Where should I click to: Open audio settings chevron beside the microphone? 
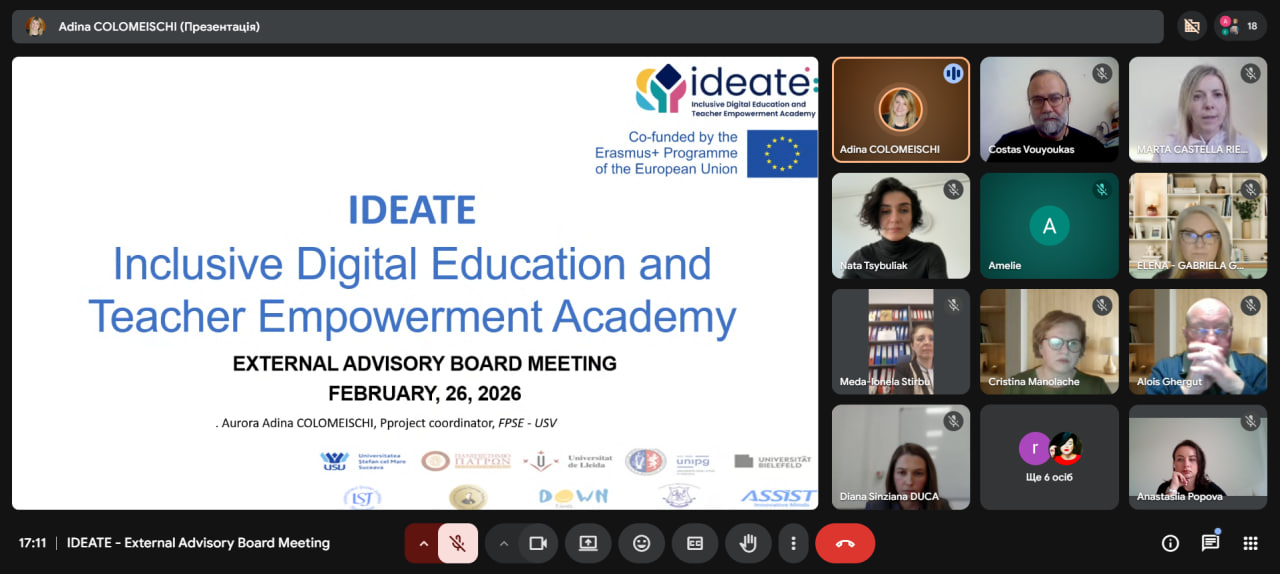coord(423,543)
